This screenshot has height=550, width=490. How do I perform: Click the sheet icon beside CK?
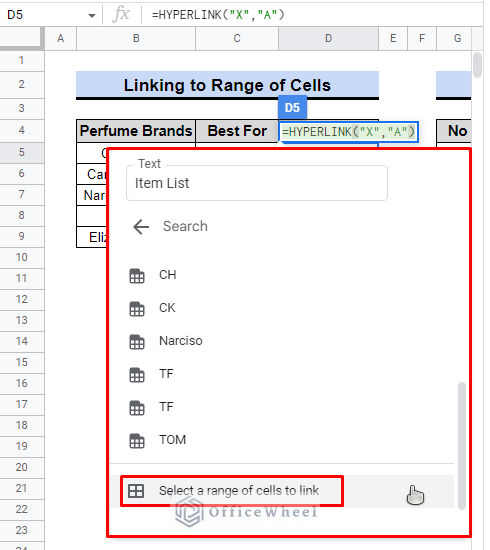(137, 309)
